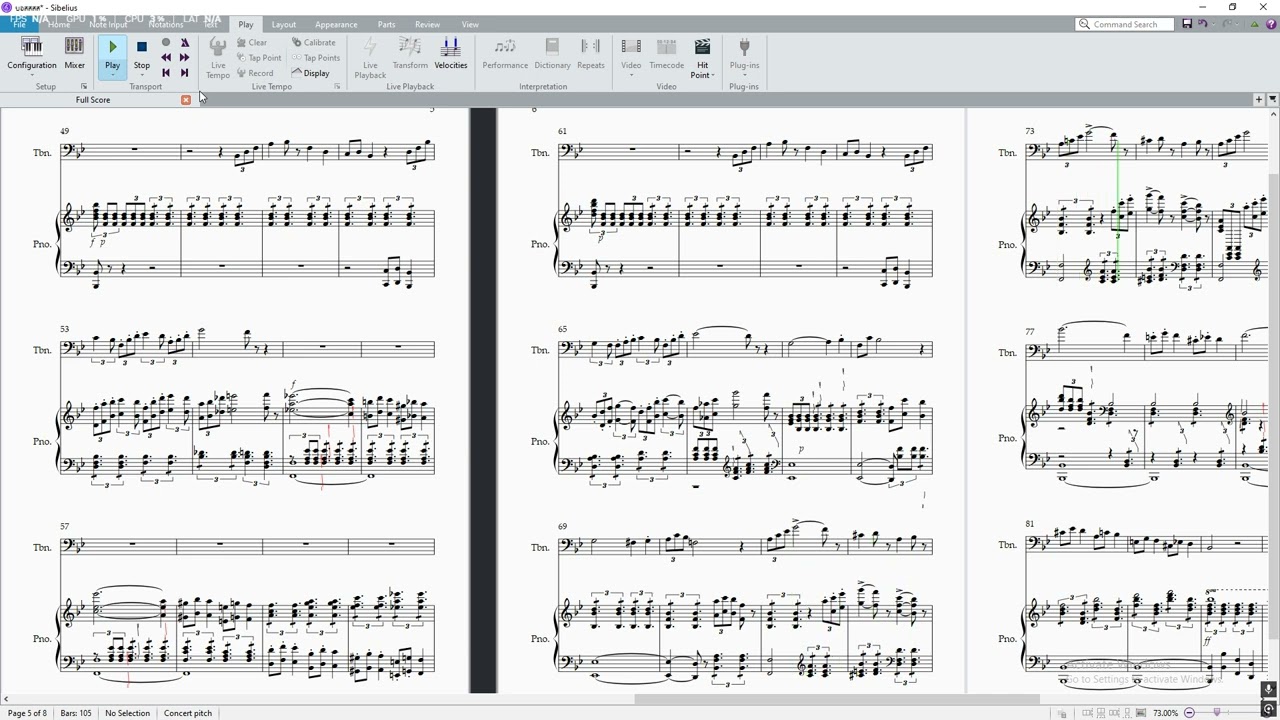Switch to the Text ribbon tab
The width and height of the screenshot is (1280, 720).
point(211,24)
